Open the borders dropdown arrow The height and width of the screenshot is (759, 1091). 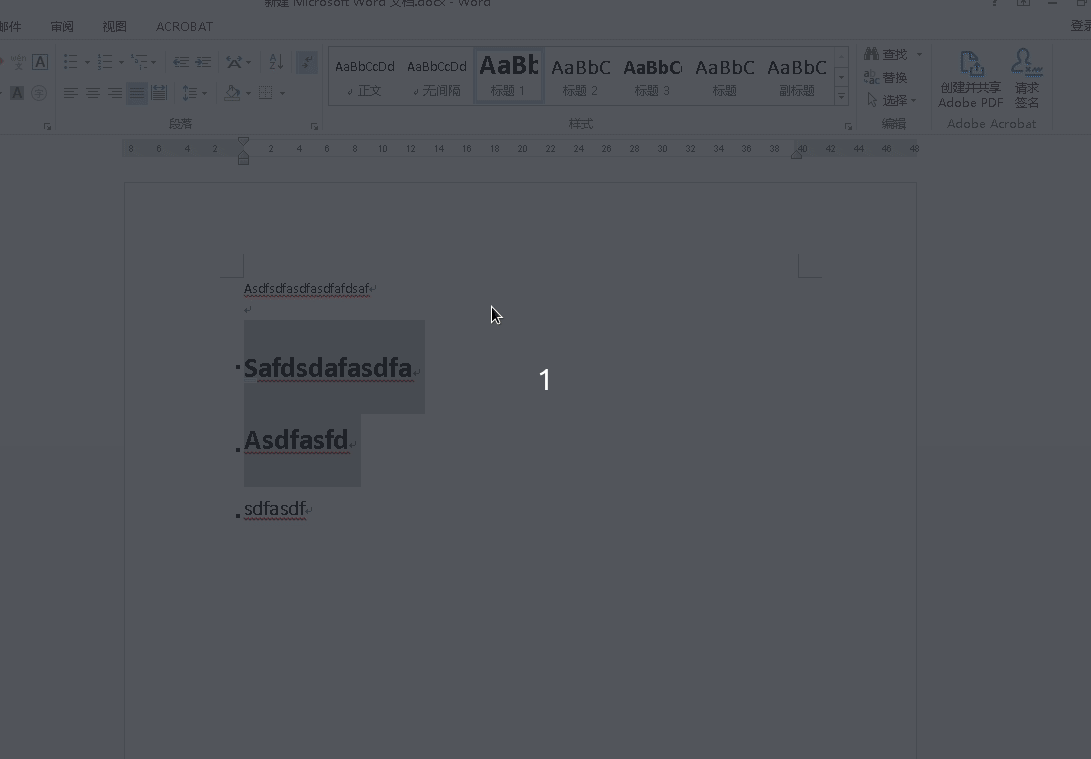[x=282, y=93]
